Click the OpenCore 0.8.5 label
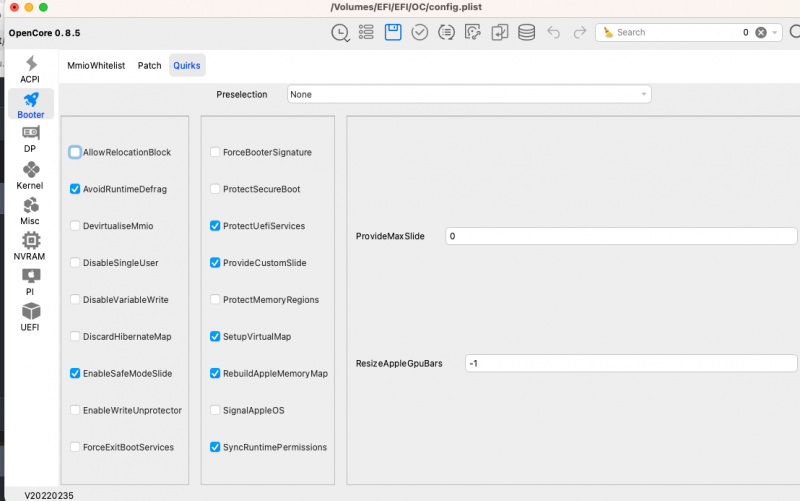 coord(44,33)
